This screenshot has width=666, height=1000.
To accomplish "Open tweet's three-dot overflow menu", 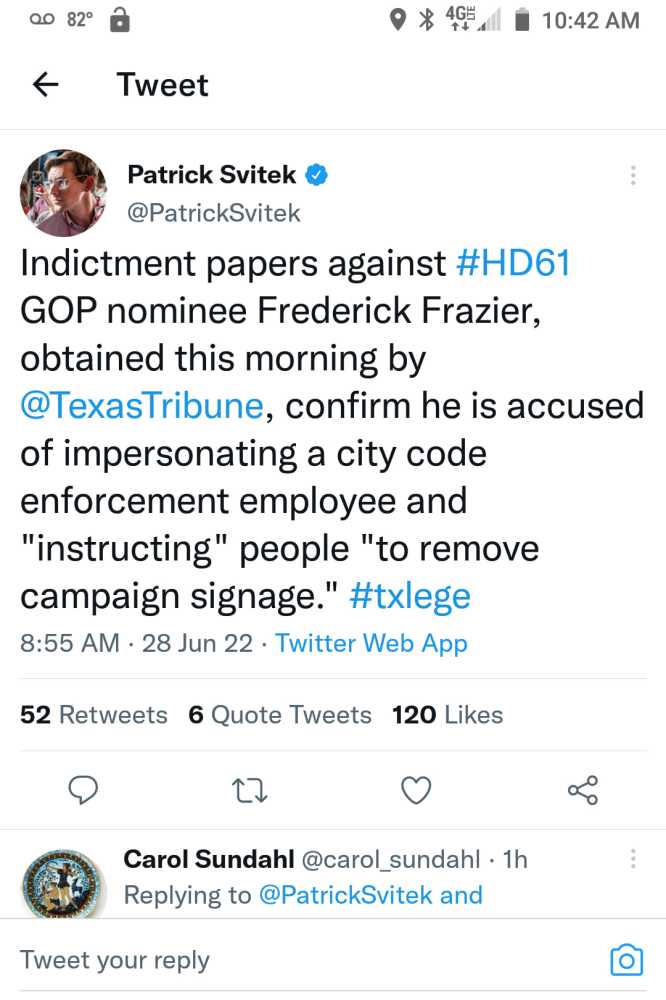I will [x=633, y=176].
